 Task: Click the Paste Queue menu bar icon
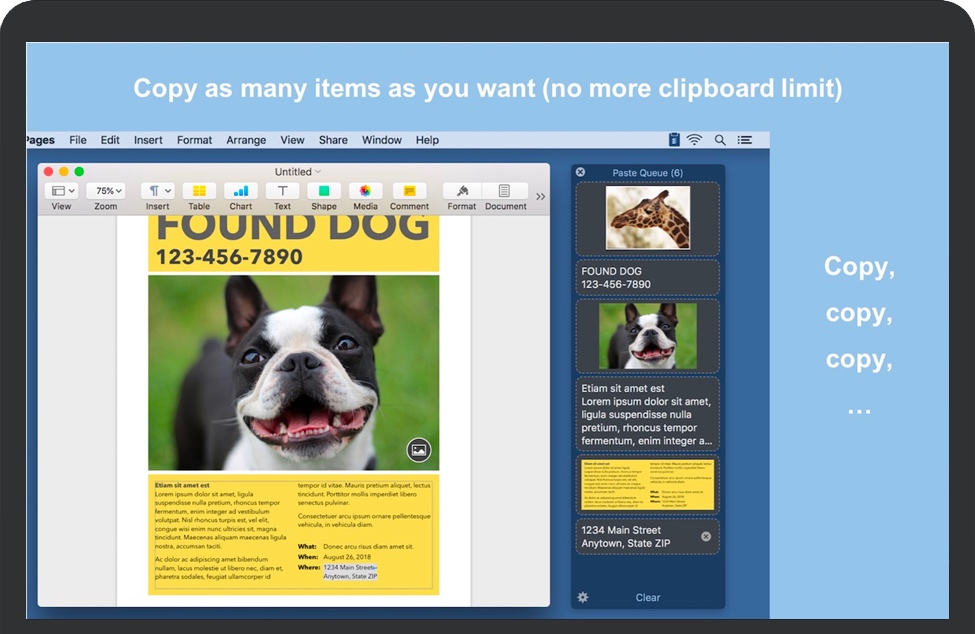point(674,140)
